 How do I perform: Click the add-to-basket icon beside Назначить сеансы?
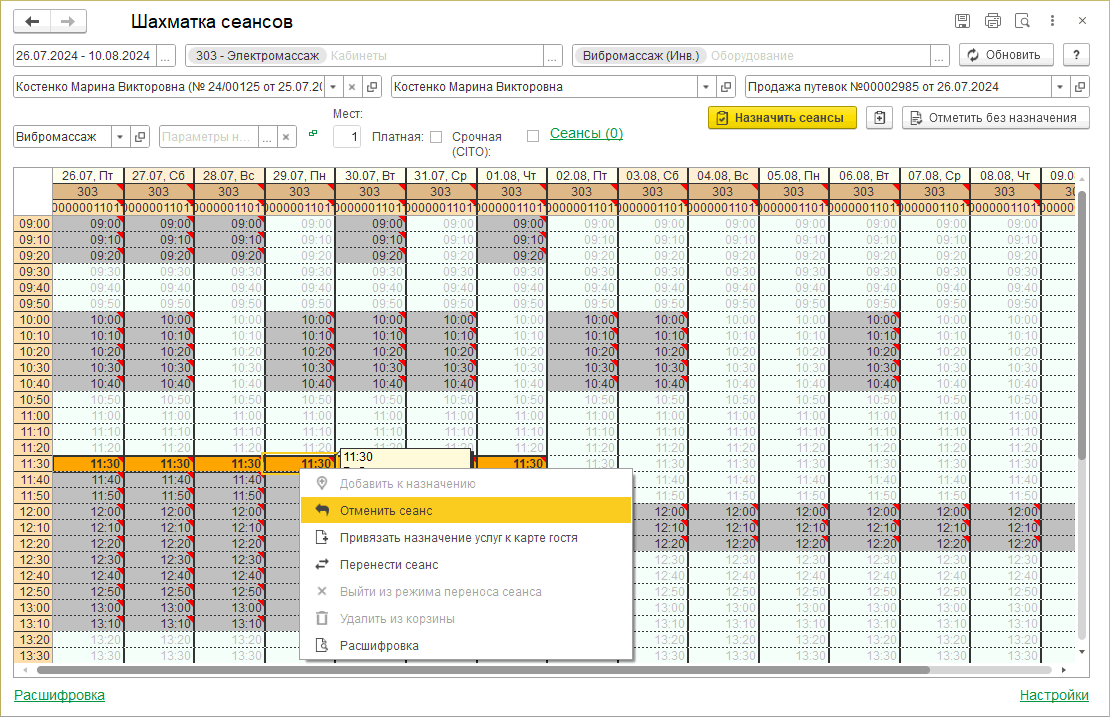click(x=879, y=118)
